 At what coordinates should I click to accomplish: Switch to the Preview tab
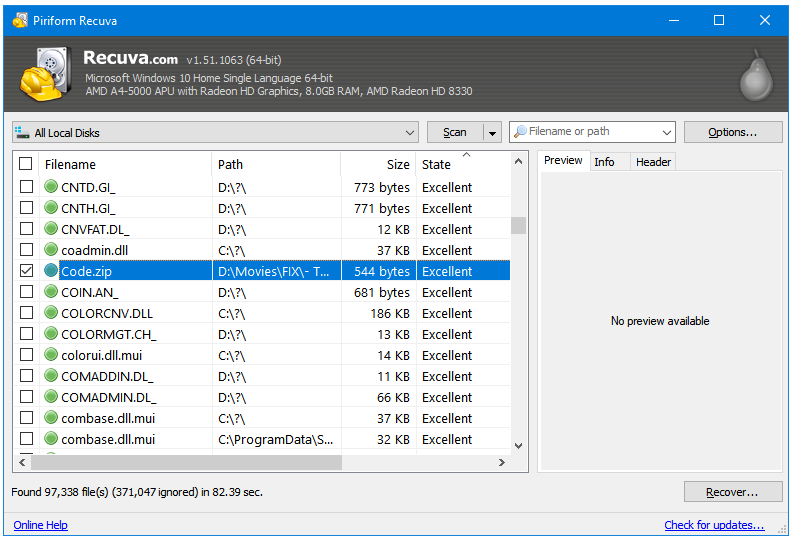[x=563, y=161]
